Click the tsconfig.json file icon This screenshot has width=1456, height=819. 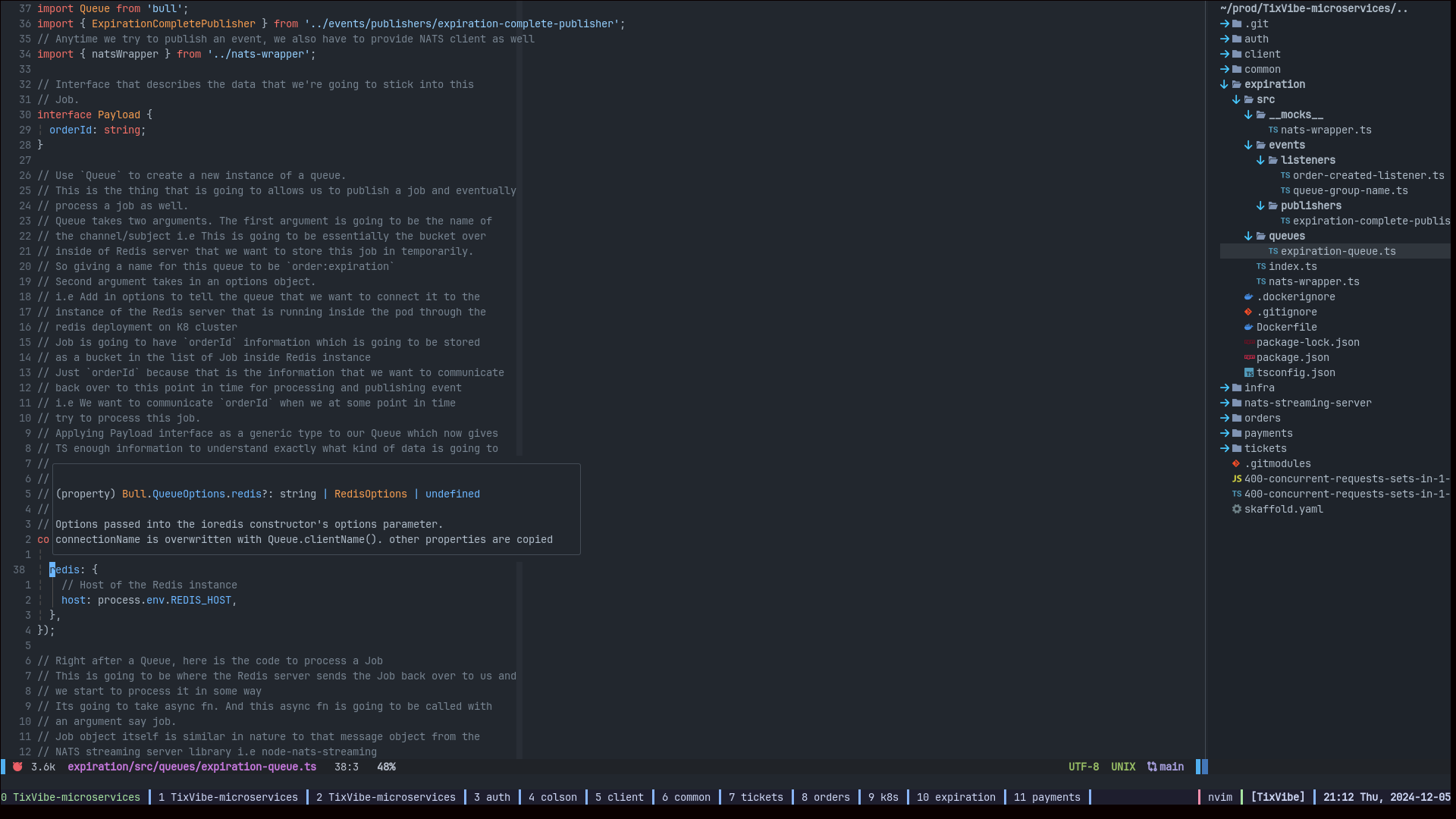click(1248, 372)
